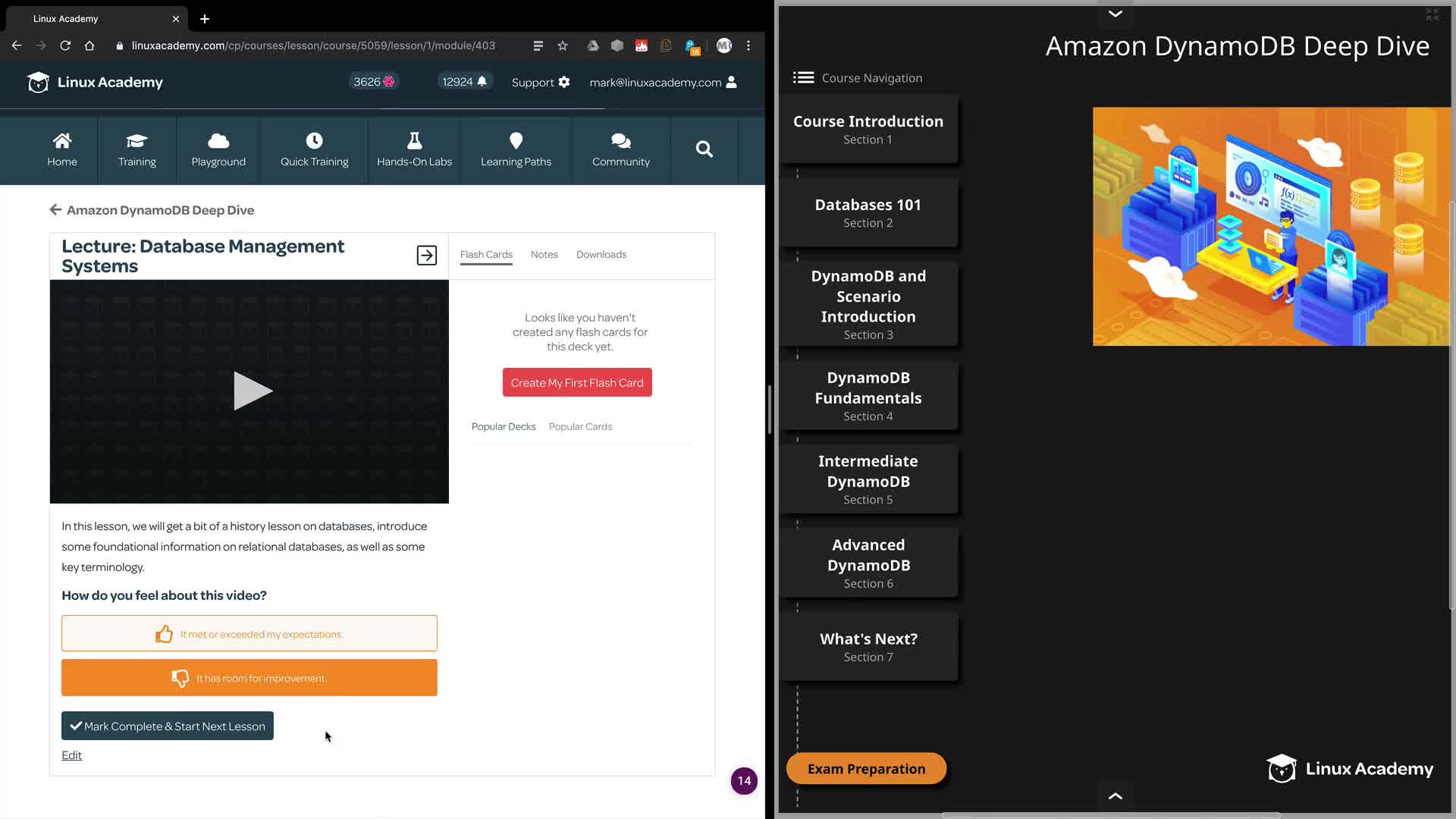
Task: Open Course Navigation hamburger menu icon
Action: (x=803, y=77)
